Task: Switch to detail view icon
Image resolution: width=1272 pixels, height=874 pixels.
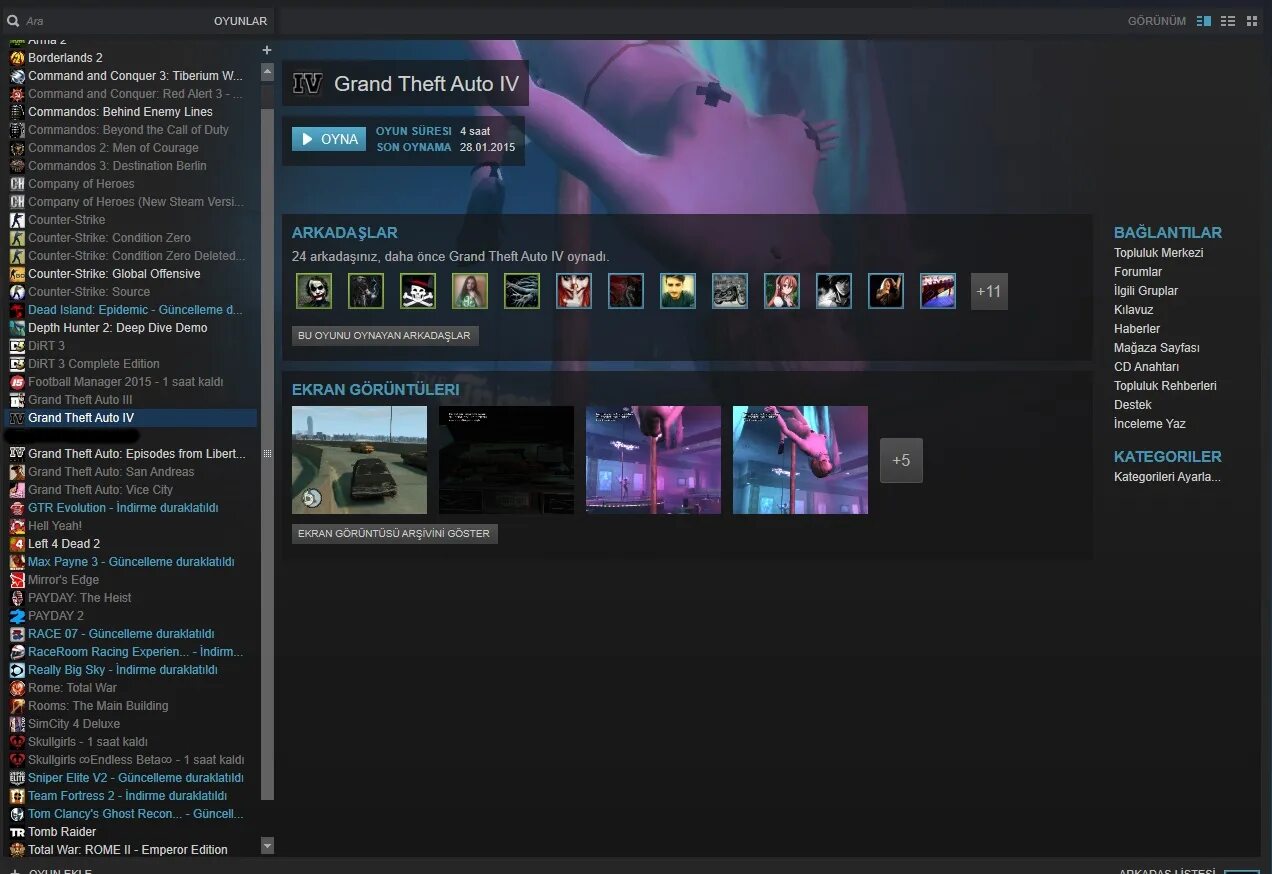Action: (x=1204, y=21)
